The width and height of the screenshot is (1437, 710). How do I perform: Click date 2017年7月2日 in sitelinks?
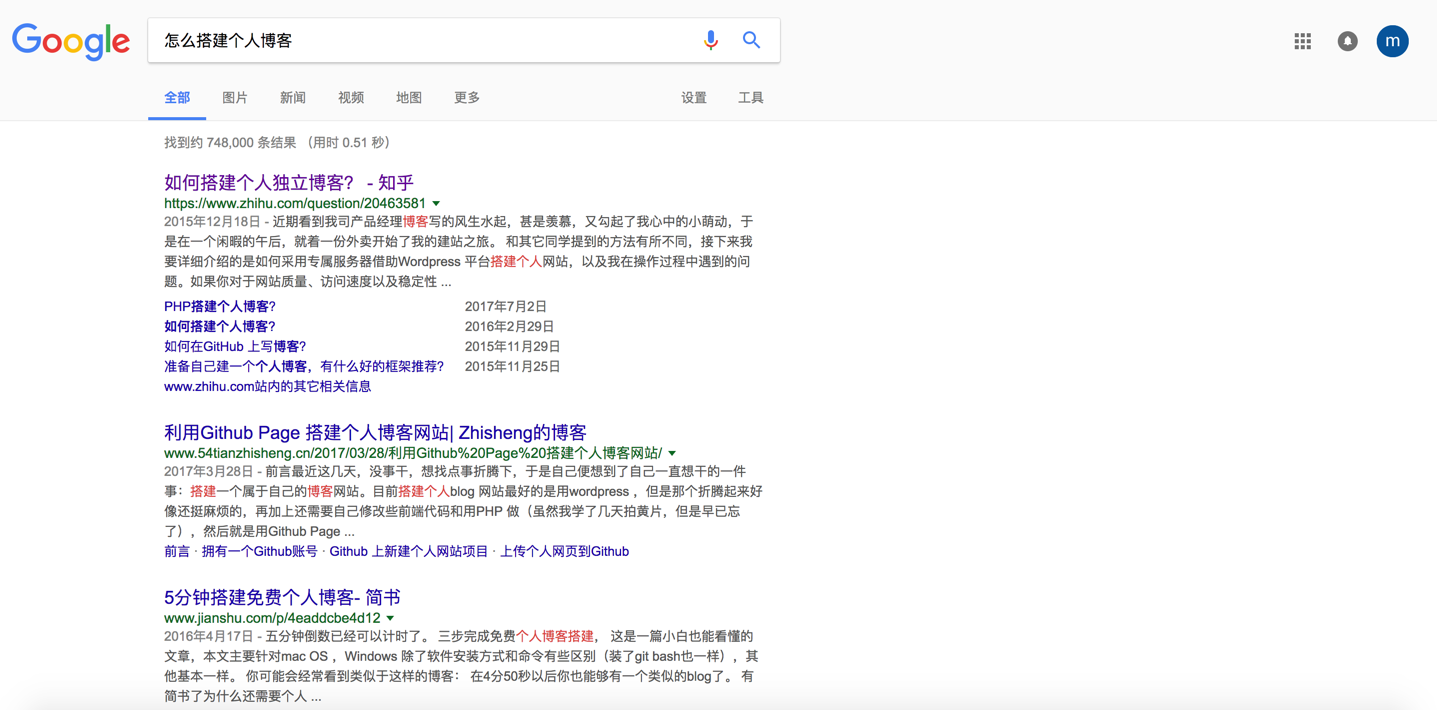506,307
